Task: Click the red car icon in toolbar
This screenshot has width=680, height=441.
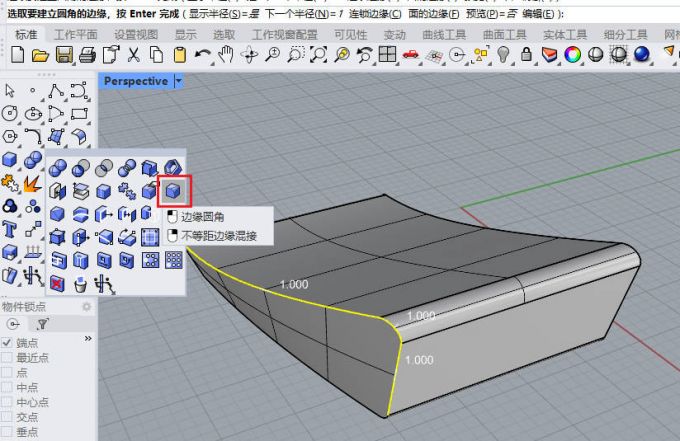Action: coord(410,55)
